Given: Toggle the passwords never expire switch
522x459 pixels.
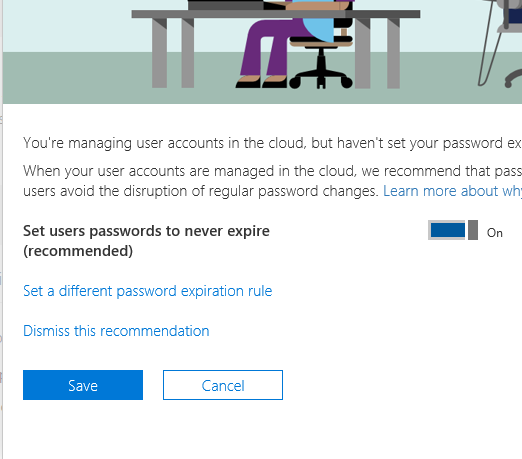Looking at the screenshot, I should point(453,230).
